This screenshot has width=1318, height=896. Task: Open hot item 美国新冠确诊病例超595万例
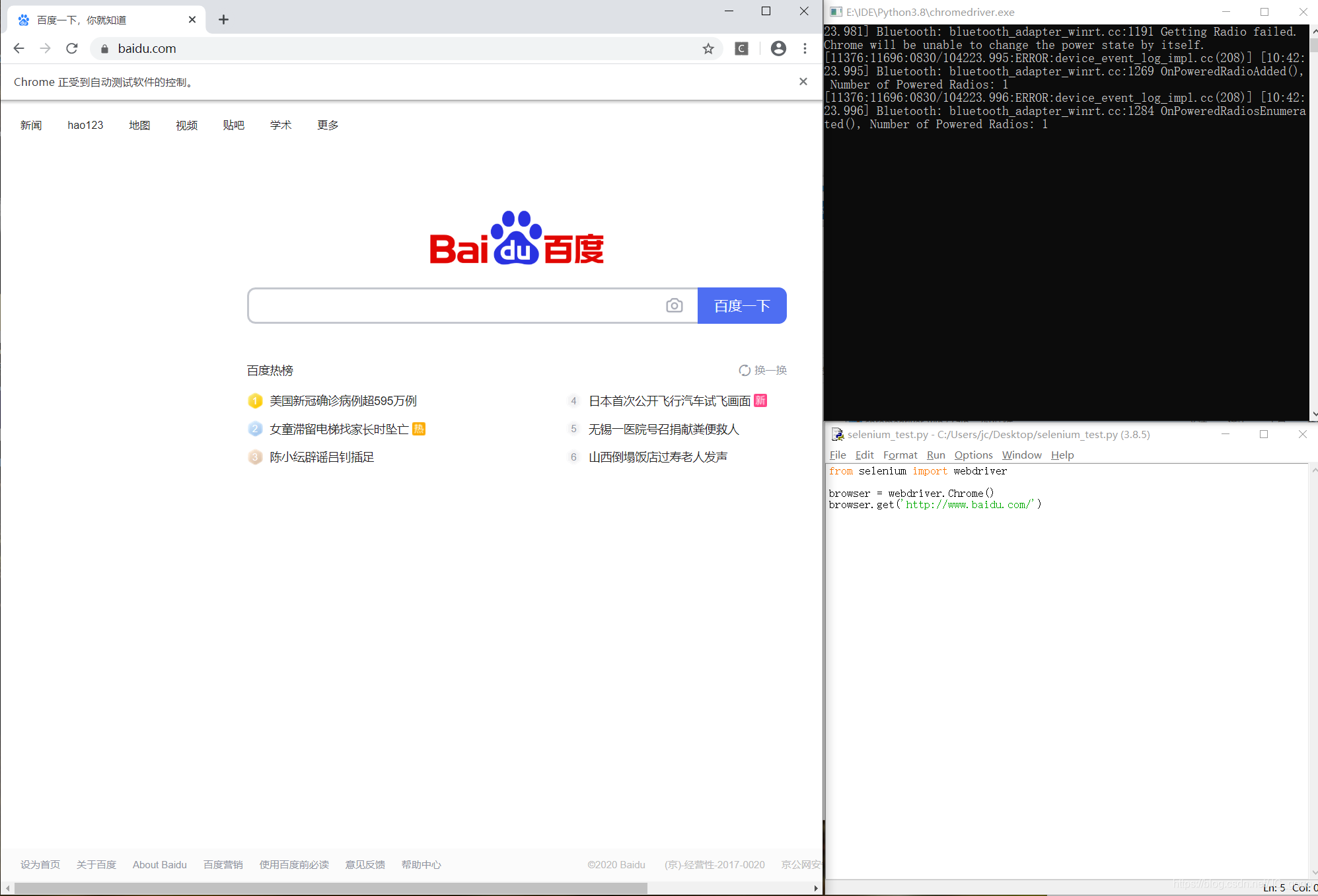coord(343,401)
